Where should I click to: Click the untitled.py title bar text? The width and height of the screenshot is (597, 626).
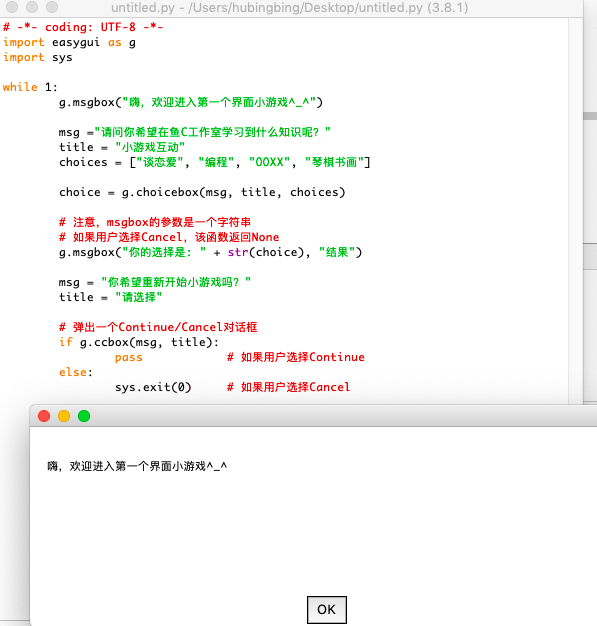290,7
